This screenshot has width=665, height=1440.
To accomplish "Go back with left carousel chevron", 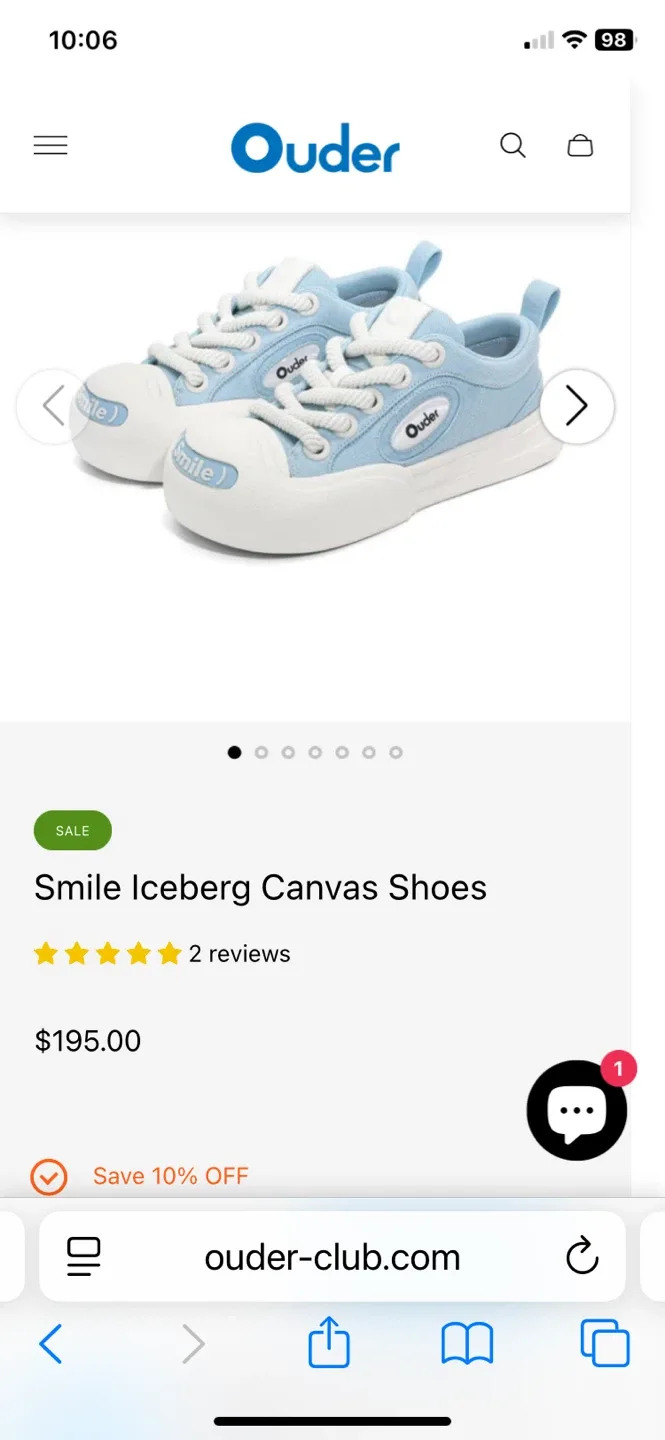I will click(52, 406).
